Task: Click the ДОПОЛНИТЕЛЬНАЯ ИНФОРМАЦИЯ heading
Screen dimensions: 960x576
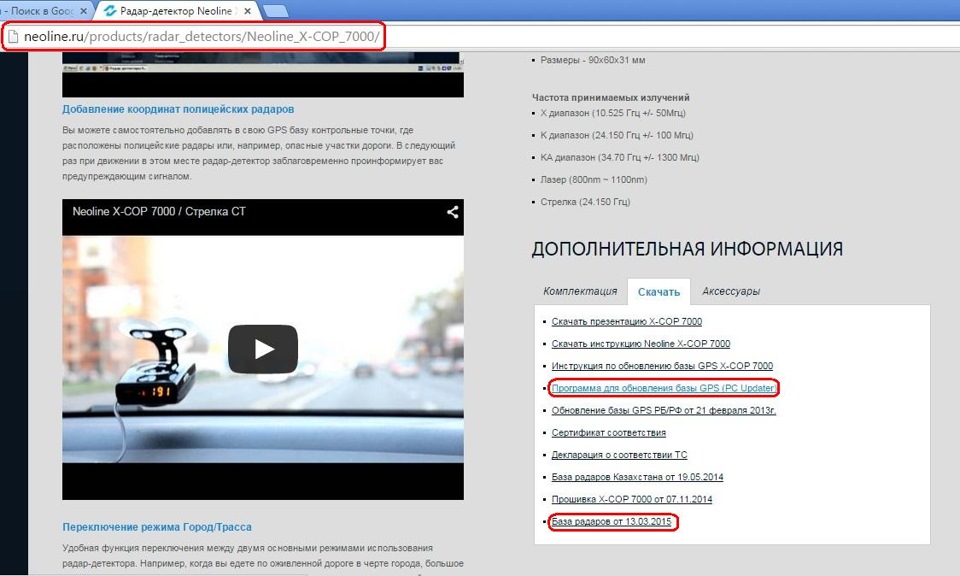Action: [687, 249]
